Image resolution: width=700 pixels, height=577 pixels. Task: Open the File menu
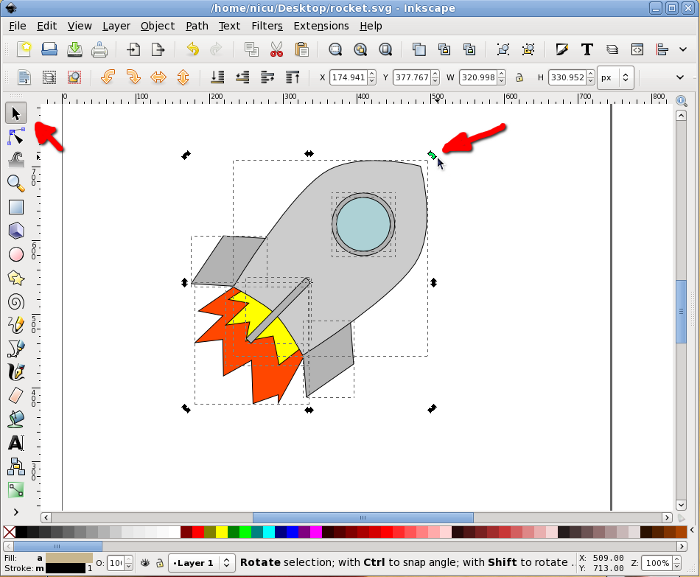click(x=17, y=26)
